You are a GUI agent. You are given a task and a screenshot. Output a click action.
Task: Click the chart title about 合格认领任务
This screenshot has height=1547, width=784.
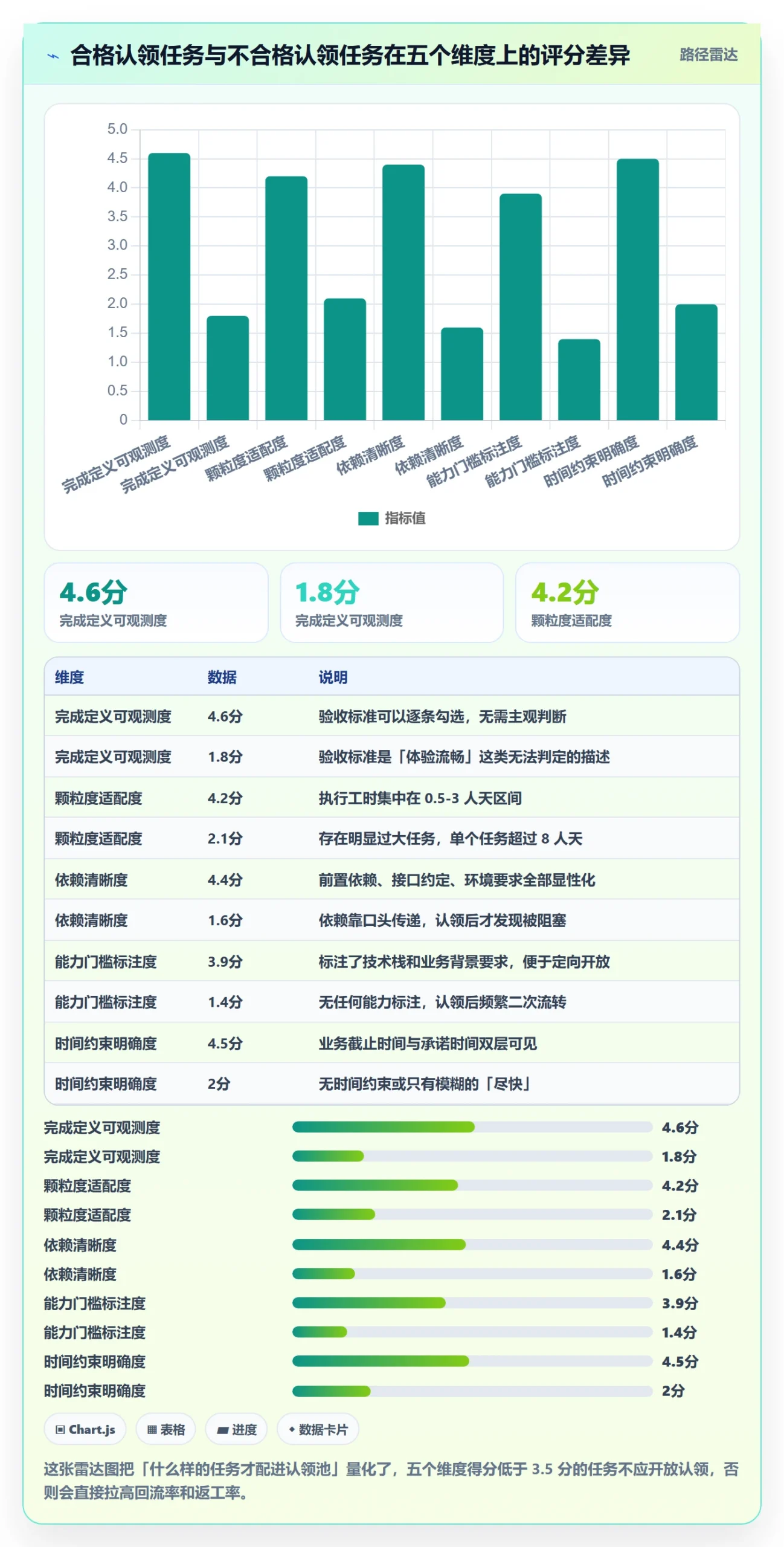[x=350, y=55]
